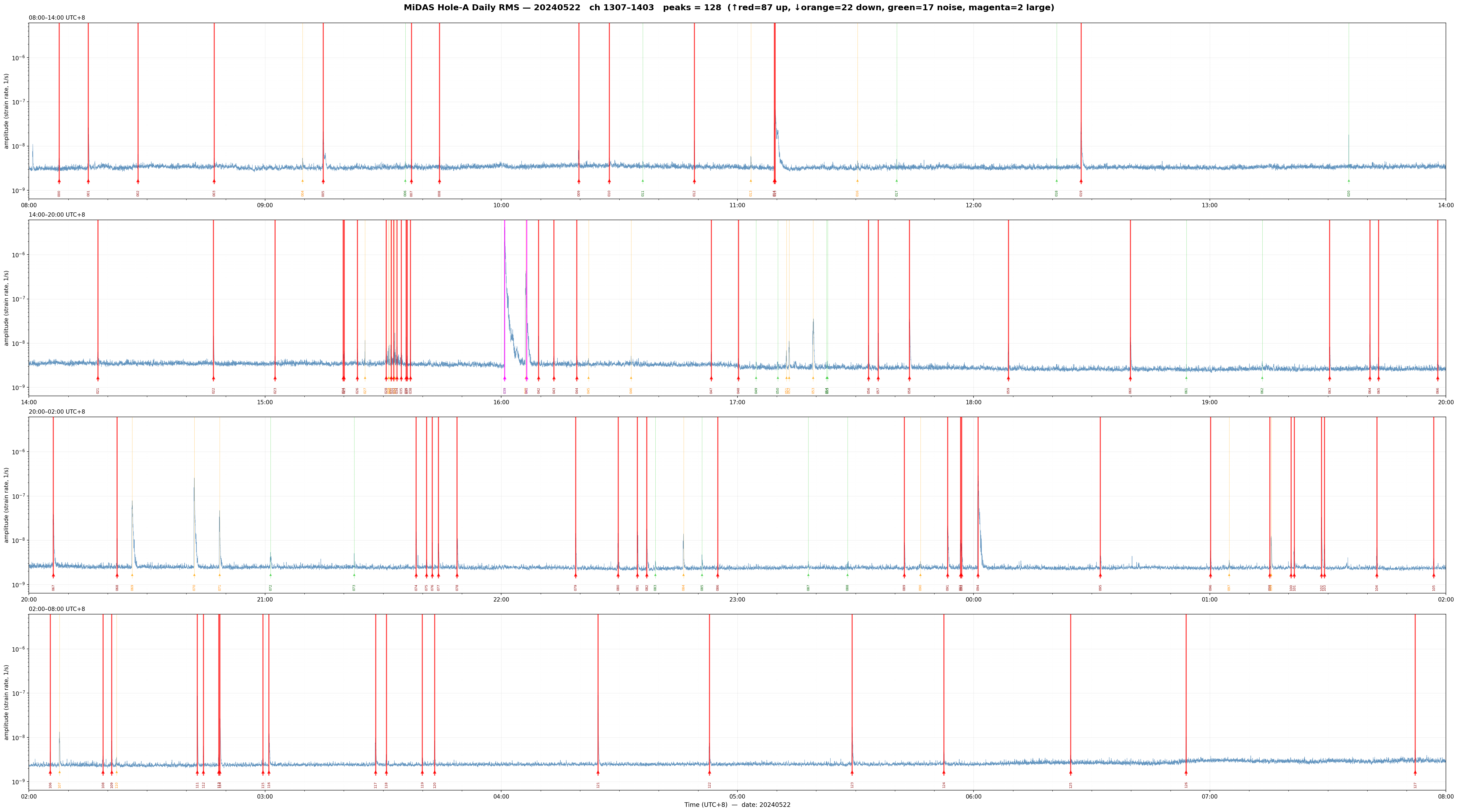Click red up-peak marker 126
This screenshot has height=812, width=1458.
[1186, 772]
